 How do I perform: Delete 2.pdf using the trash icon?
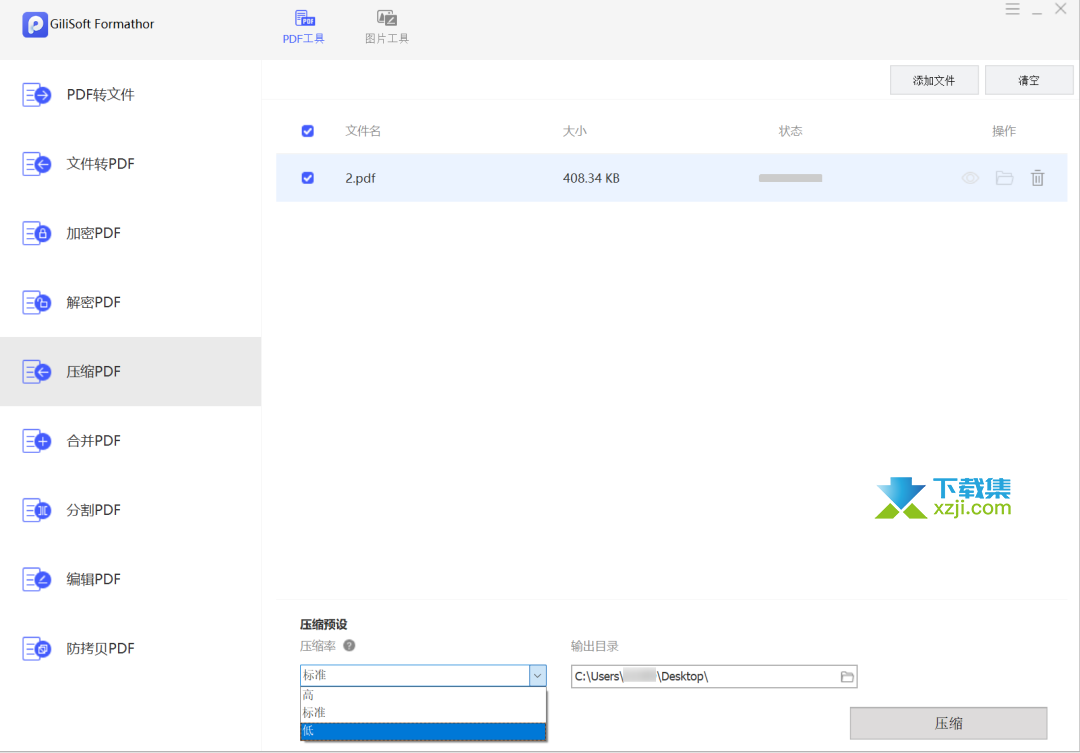point(1037,177)
